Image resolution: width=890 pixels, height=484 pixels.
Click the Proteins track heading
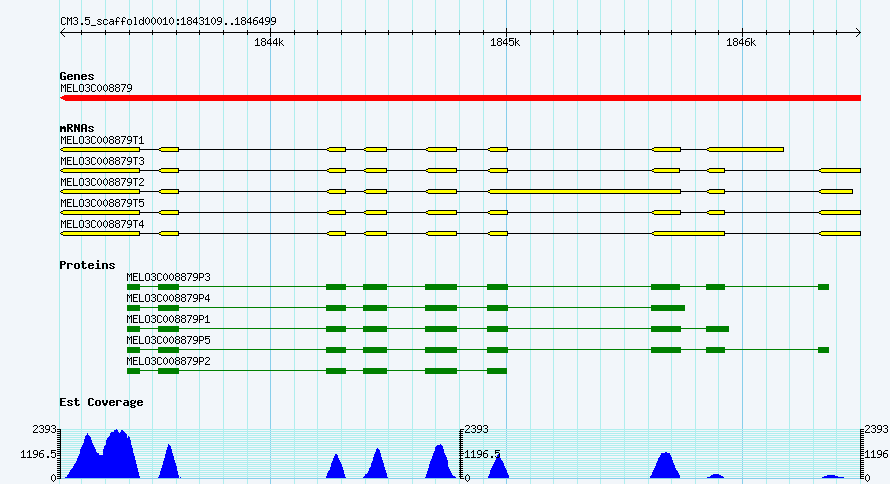point(87,265)
